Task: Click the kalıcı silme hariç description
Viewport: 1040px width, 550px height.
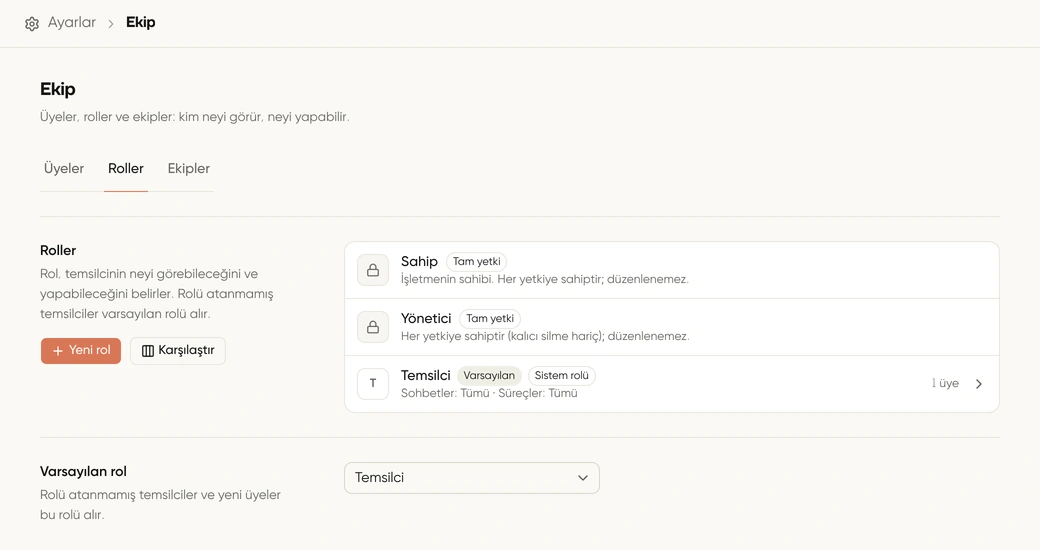Action: tap(545, 336)
